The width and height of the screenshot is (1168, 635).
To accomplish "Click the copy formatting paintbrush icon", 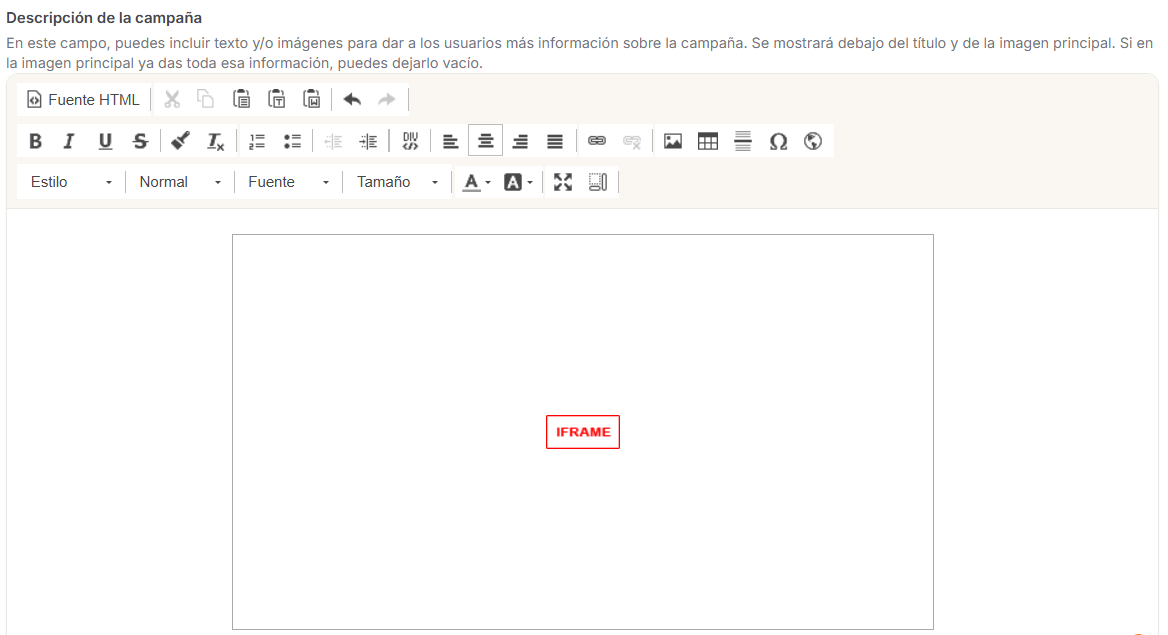I will click(180, 141).
